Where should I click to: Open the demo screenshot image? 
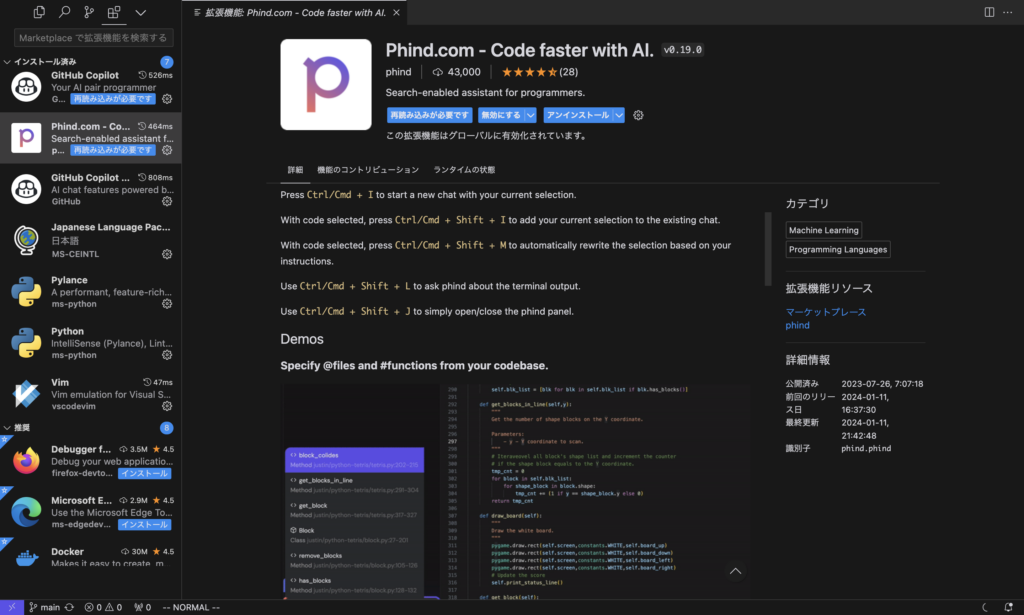pos(514,490)
